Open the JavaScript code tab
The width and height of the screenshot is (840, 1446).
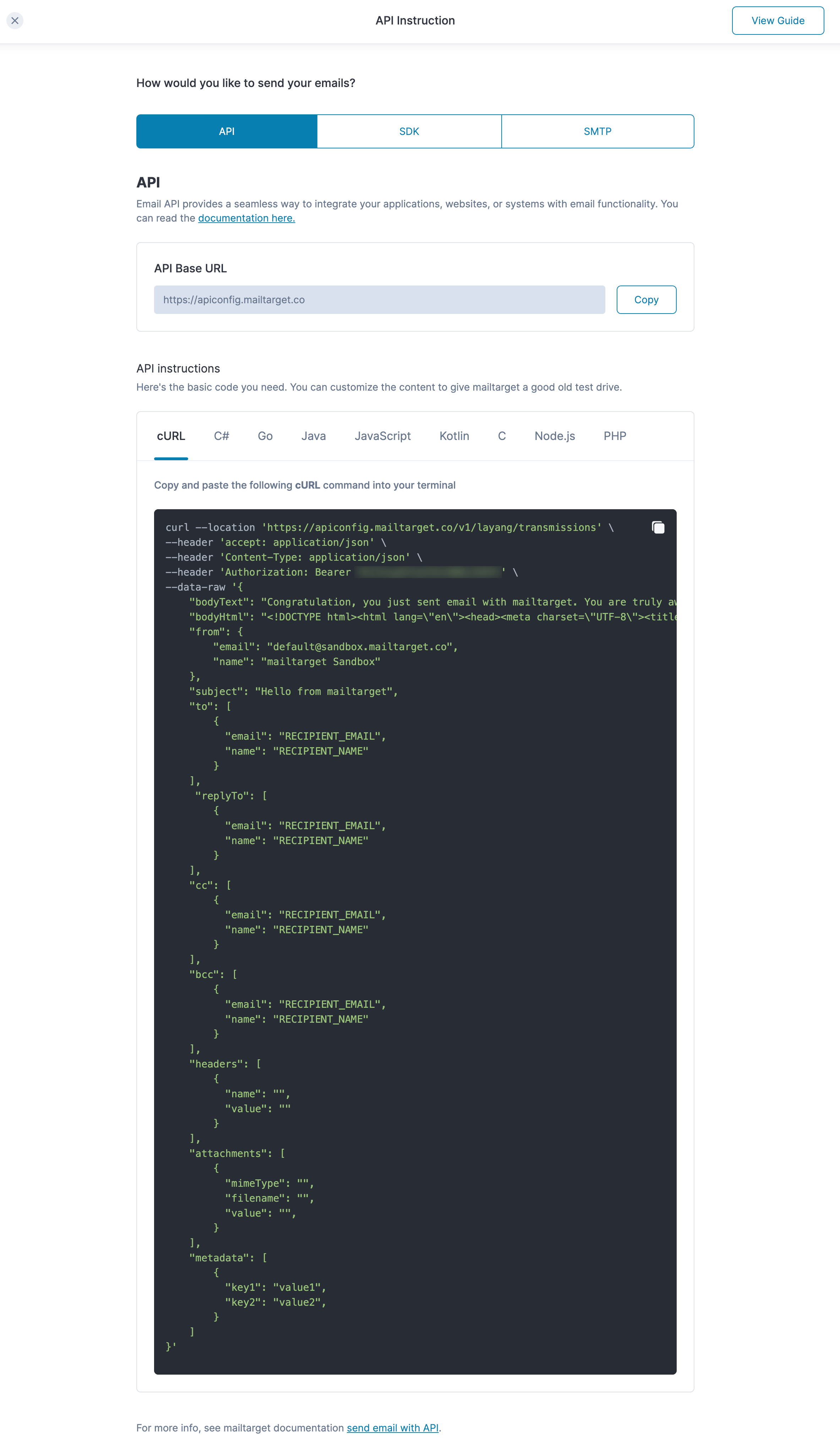pyautogui.click(x=383, y=436)
